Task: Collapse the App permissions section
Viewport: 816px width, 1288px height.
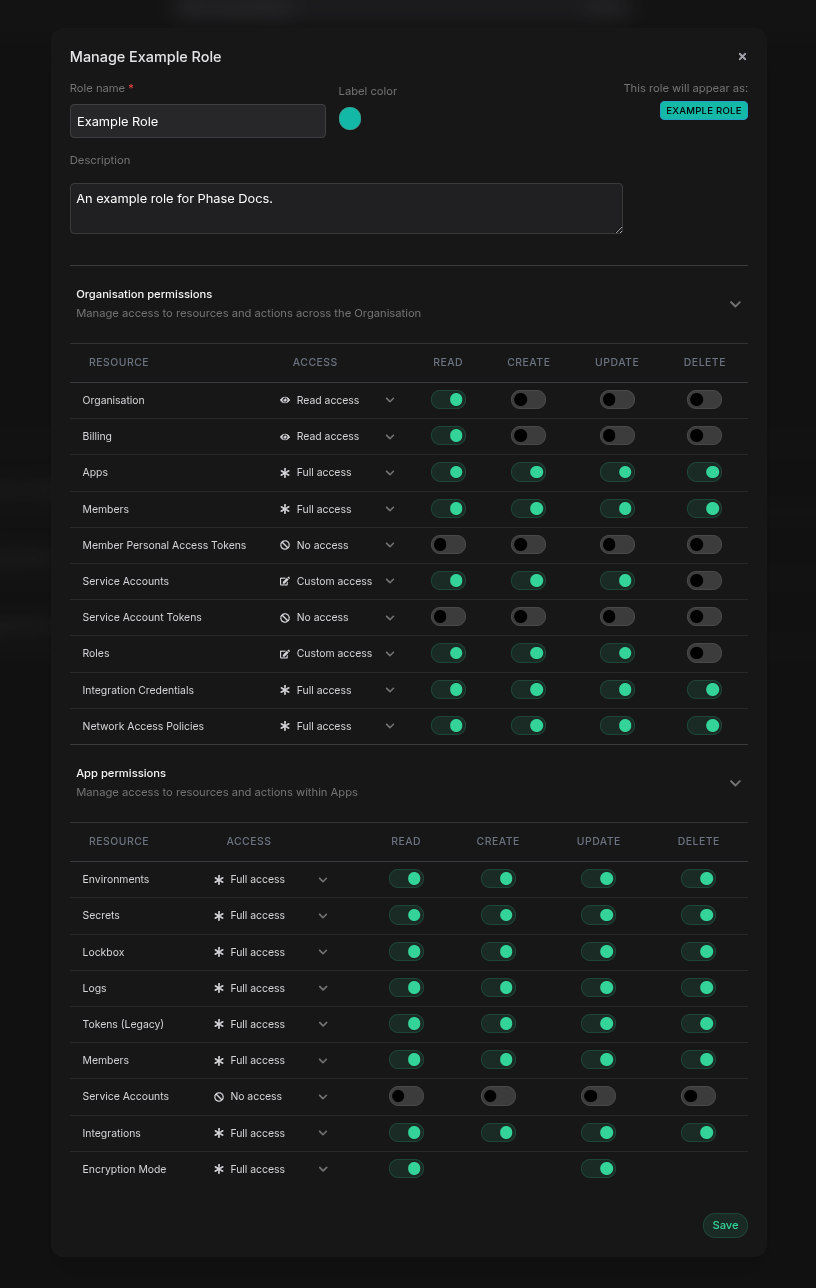Action: tap(735, 783)
